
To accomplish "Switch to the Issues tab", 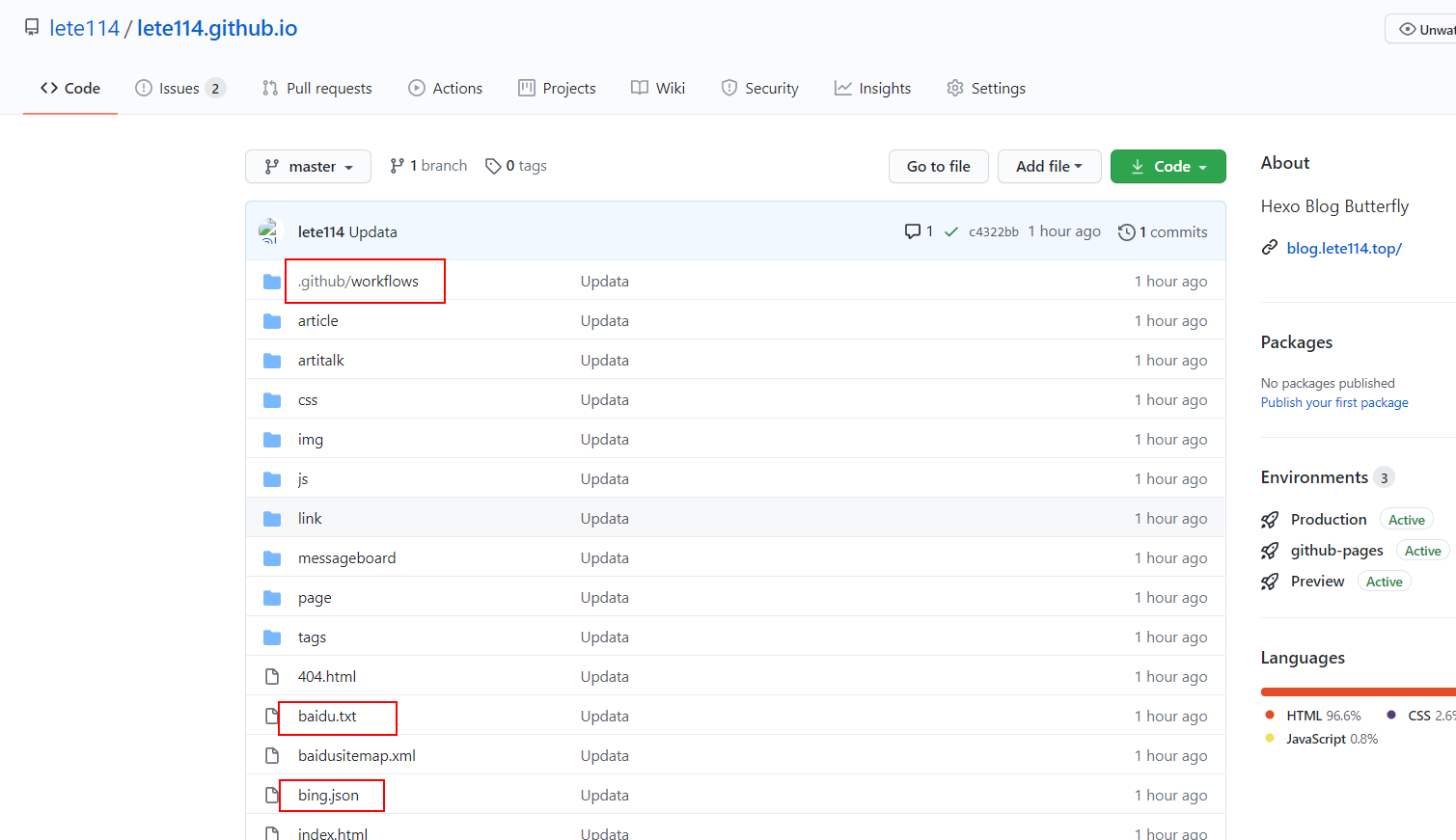I will (x=179, y=88).
